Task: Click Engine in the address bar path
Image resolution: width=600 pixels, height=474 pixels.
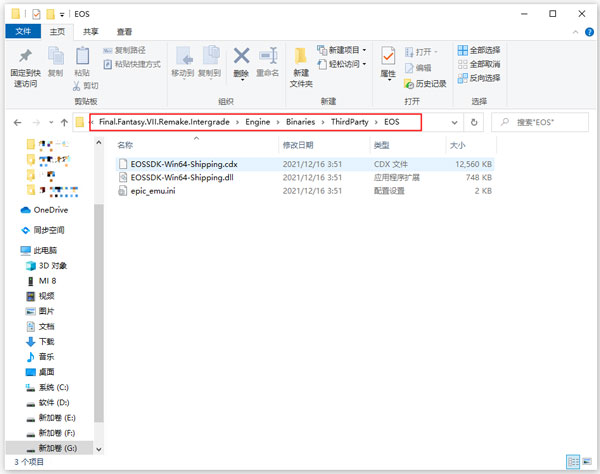Action: (258, 122)
